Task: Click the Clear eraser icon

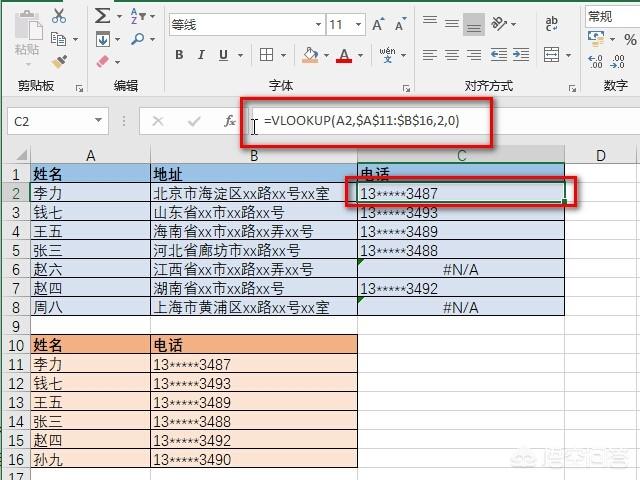Action: [x=102, y=62]
